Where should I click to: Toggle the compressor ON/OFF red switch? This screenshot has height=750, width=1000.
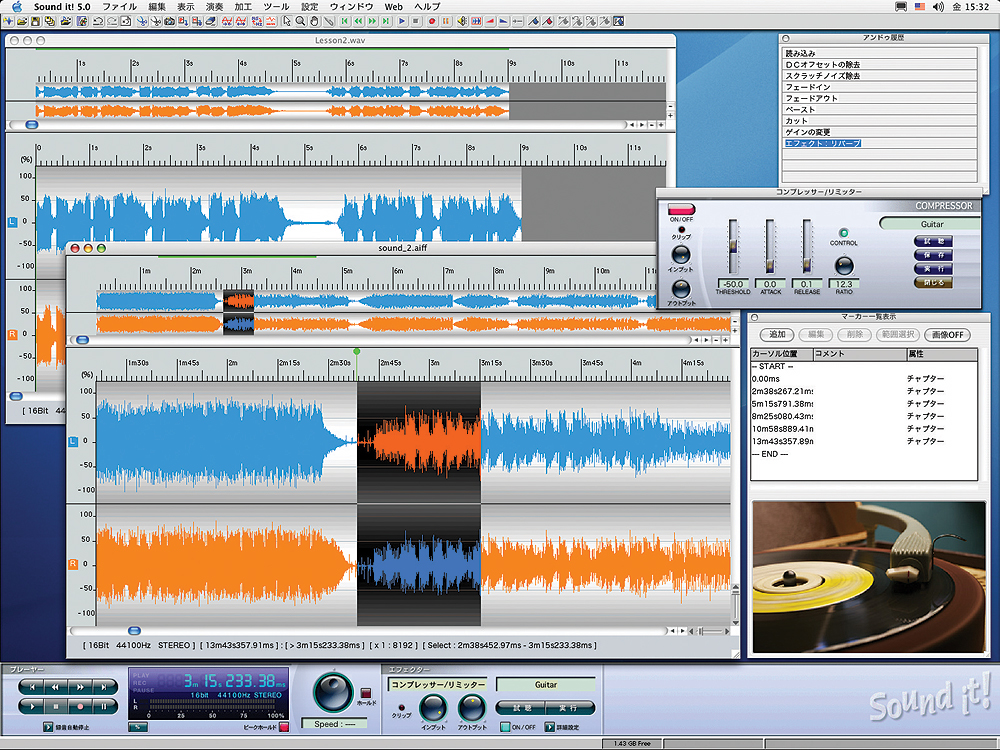click(681, 209)
